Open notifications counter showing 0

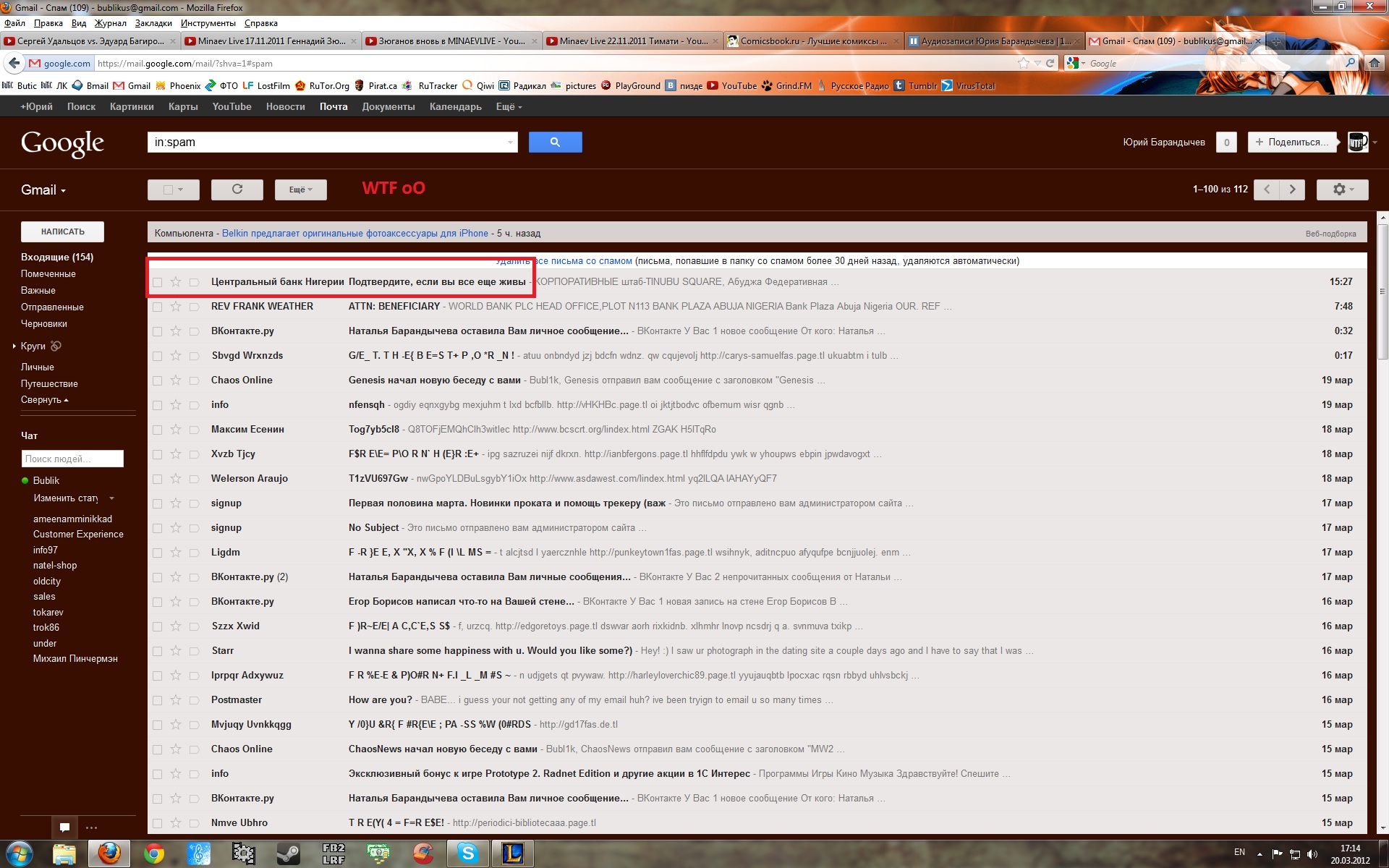[x=1226, y=142]
